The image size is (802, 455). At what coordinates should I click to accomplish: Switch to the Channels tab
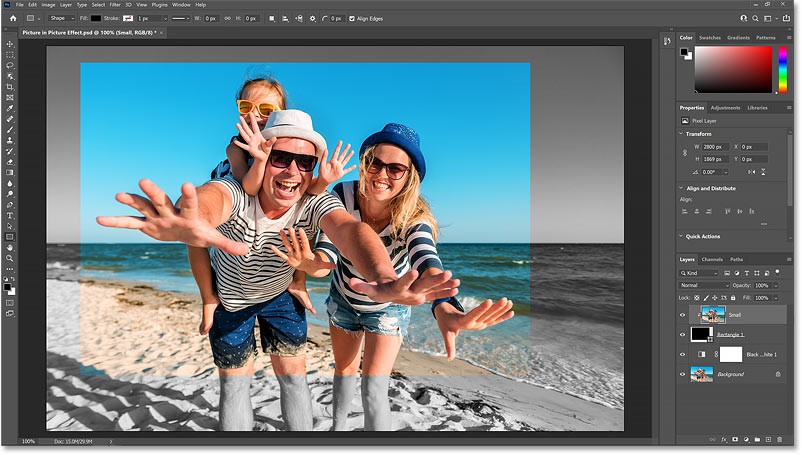click(711, 259)
